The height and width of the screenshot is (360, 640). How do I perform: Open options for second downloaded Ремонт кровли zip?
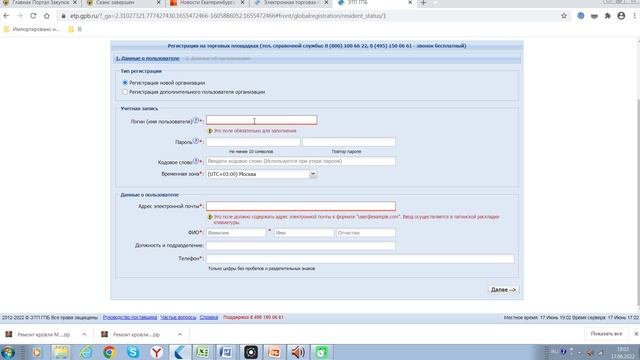[x=180, y=334]
